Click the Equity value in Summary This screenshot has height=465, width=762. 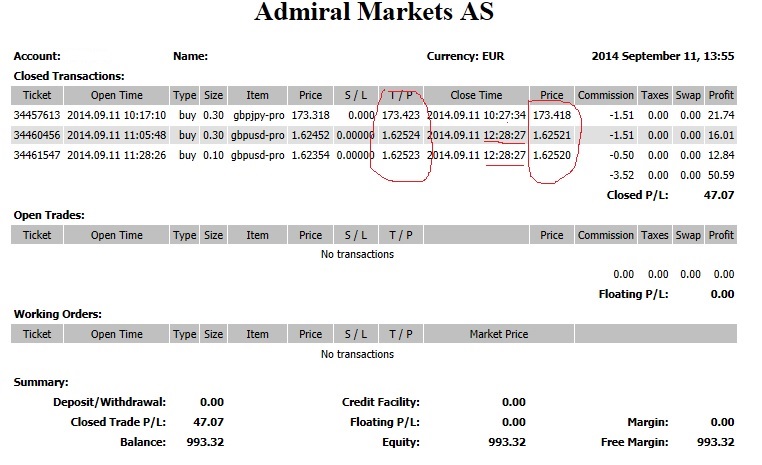click(x=507, y=442)
